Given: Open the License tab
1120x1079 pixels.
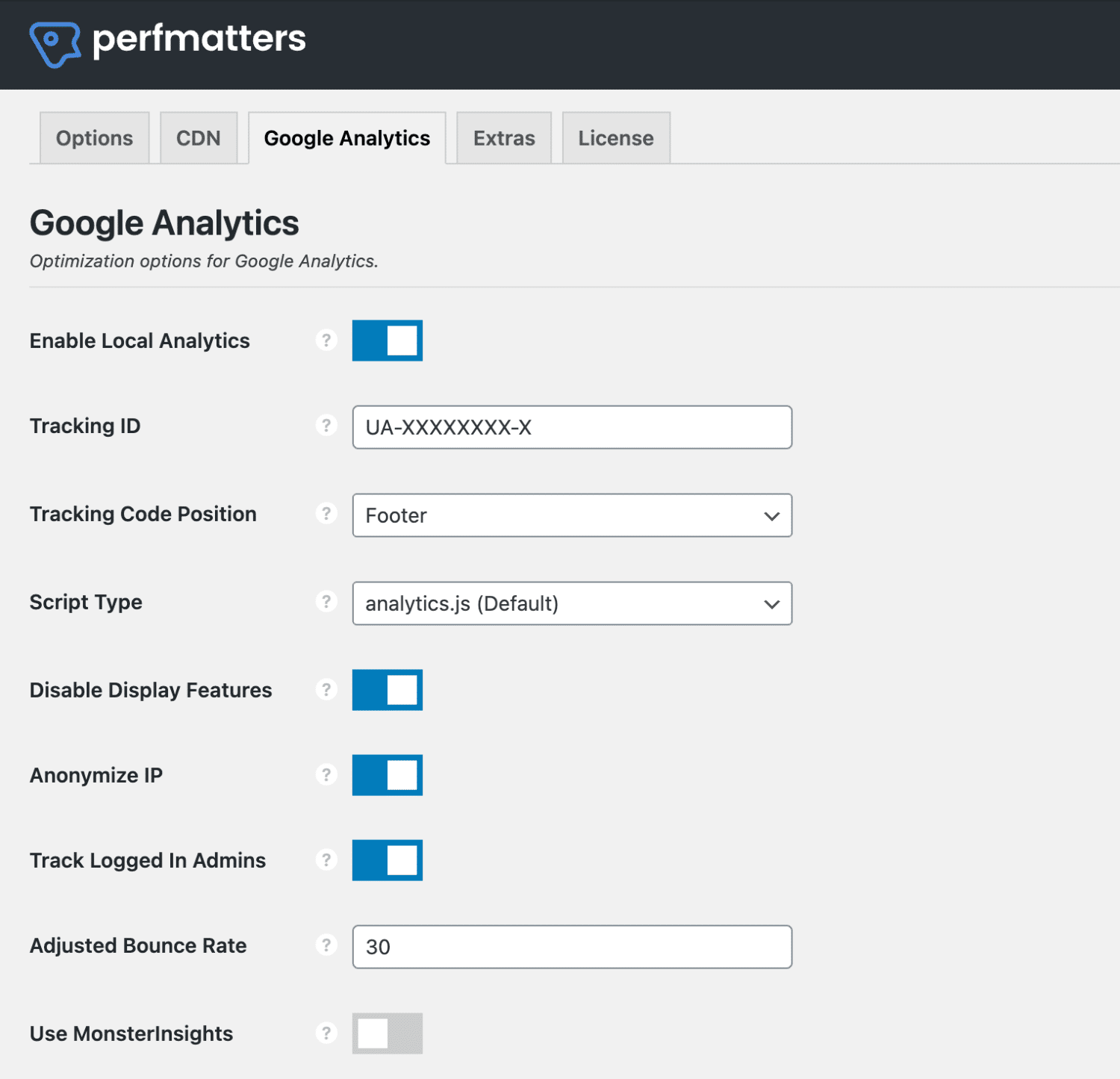Looking at the screenshot, I should (x=615, y=137).
